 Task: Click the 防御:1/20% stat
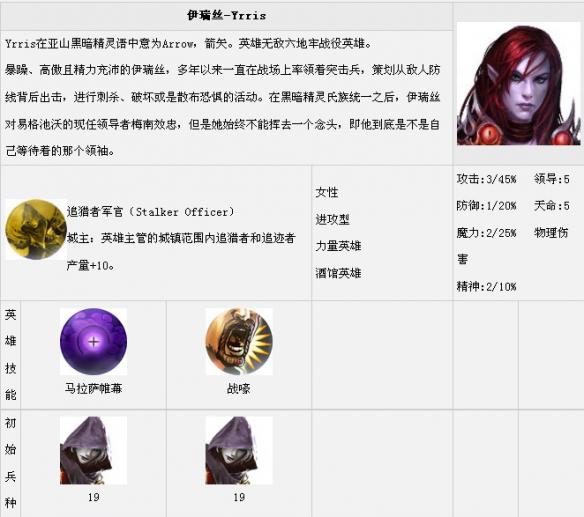486,206
